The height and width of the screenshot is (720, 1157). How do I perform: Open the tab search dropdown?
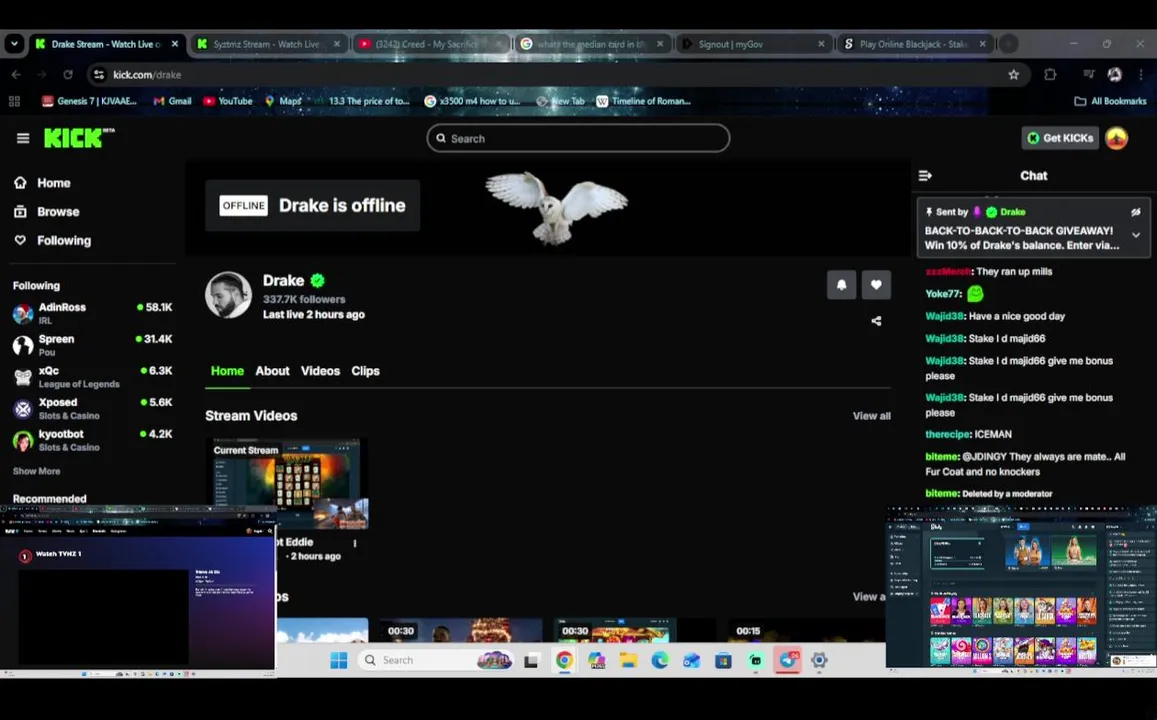tap(14, 44)
